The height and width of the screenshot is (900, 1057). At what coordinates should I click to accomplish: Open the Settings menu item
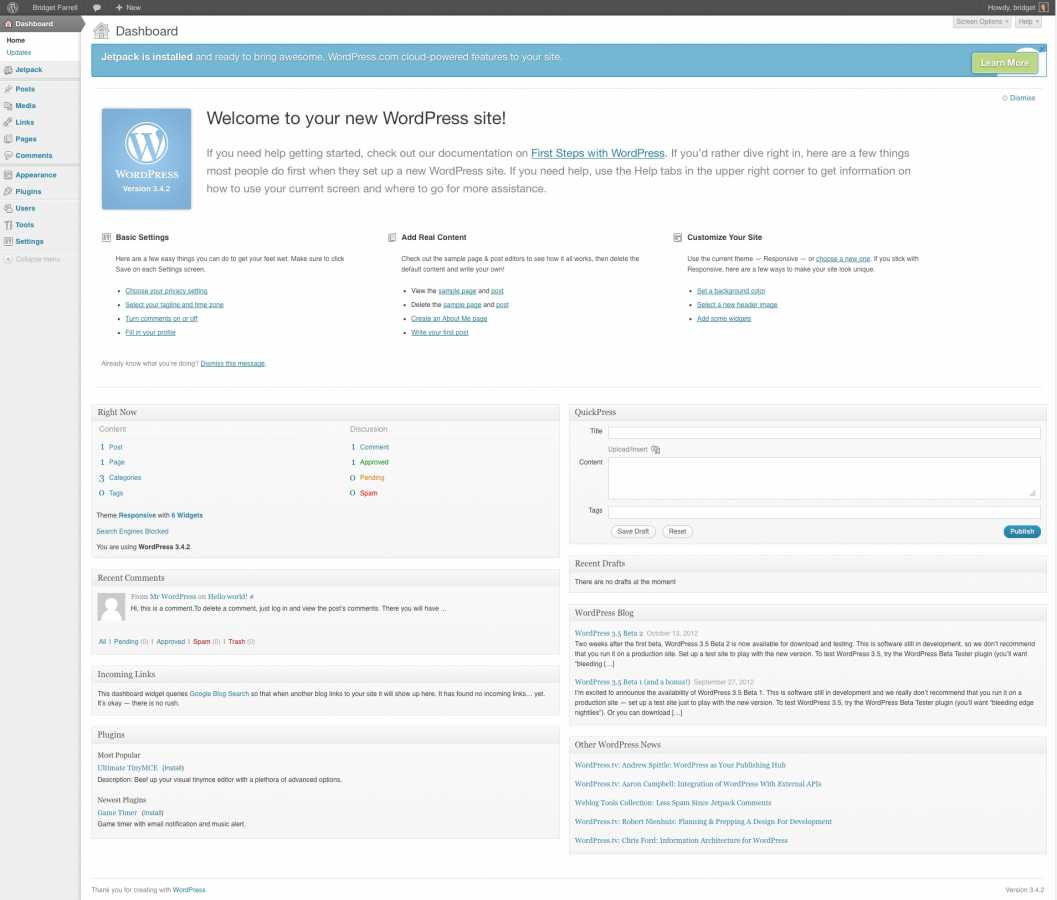click(x=29, y=241)
